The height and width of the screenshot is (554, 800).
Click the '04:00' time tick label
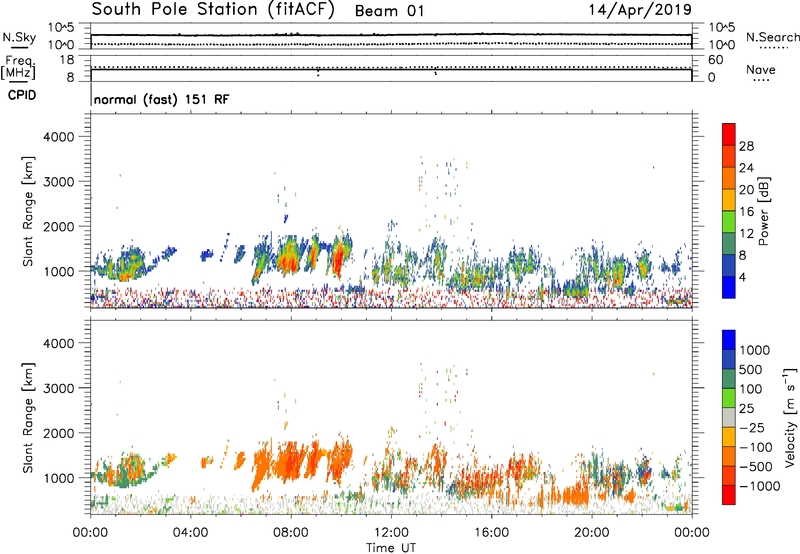(x=191, y=533)
